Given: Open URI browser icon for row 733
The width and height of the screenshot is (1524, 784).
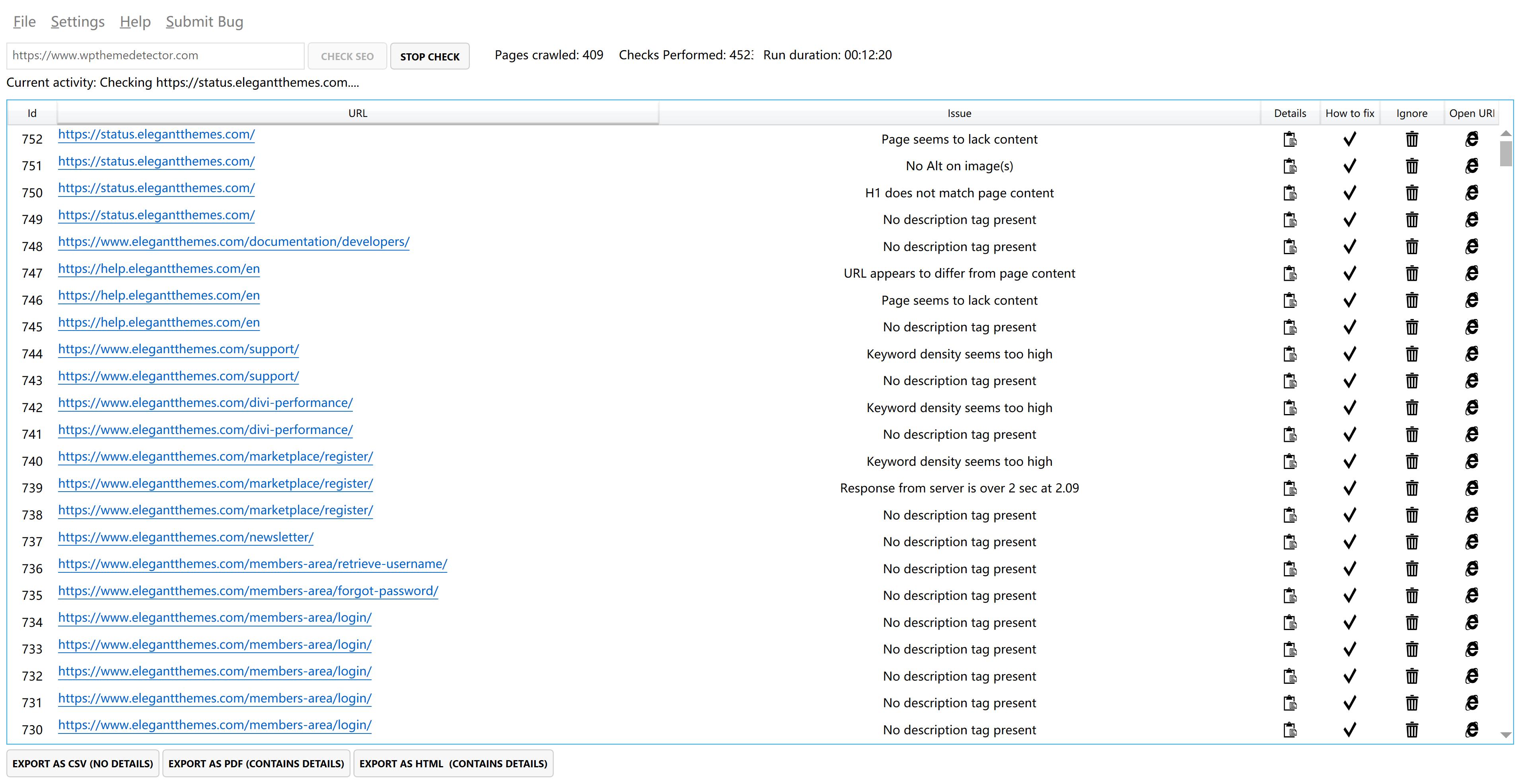Looking at the screenshot, I should point(1471,649).
